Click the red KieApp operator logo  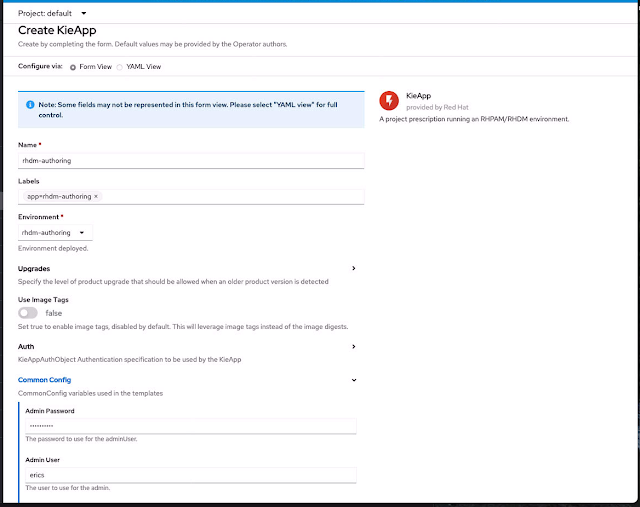click(x=389, y=101)
